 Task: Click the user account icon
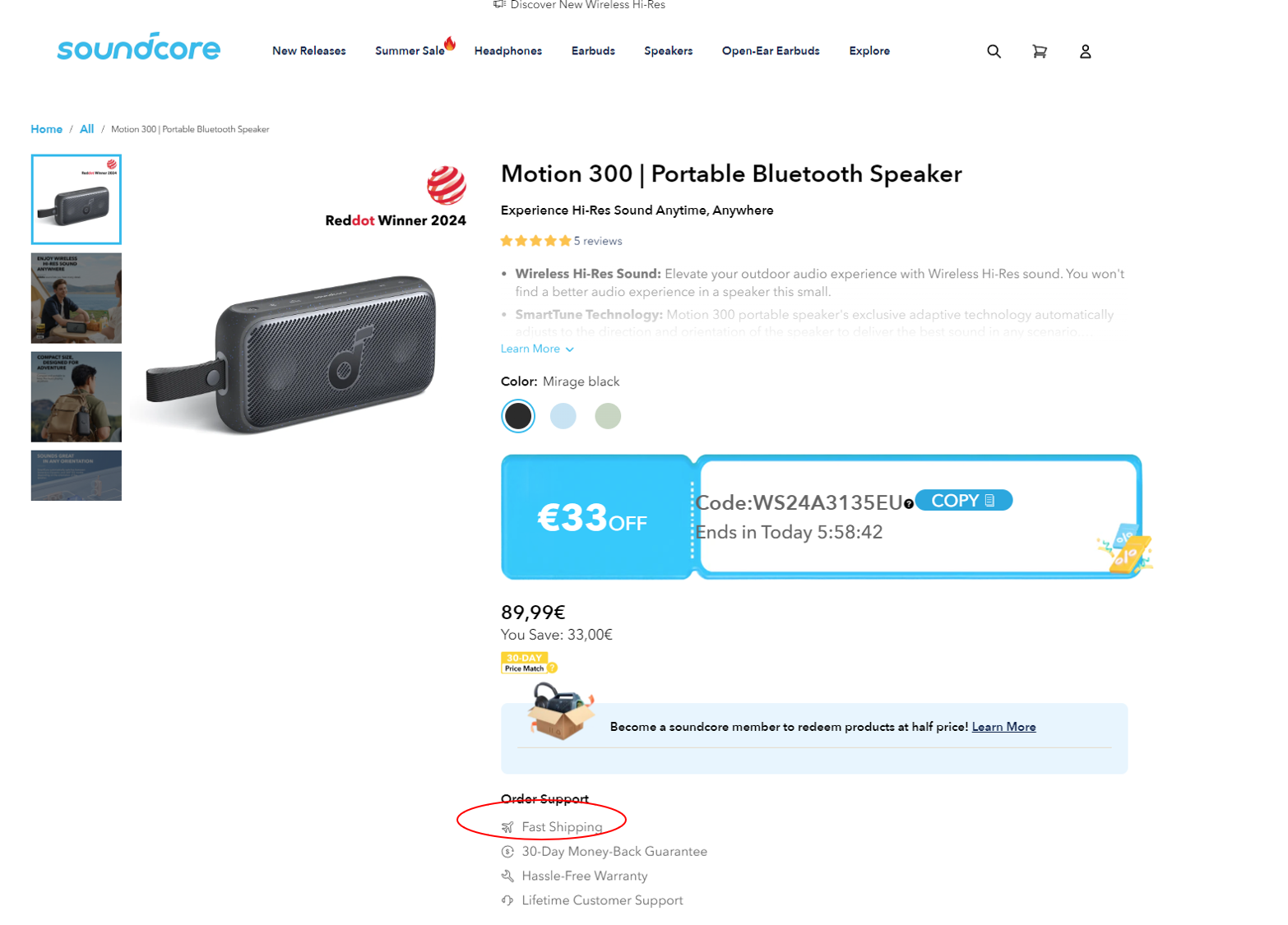click(x=1085, y=51)
